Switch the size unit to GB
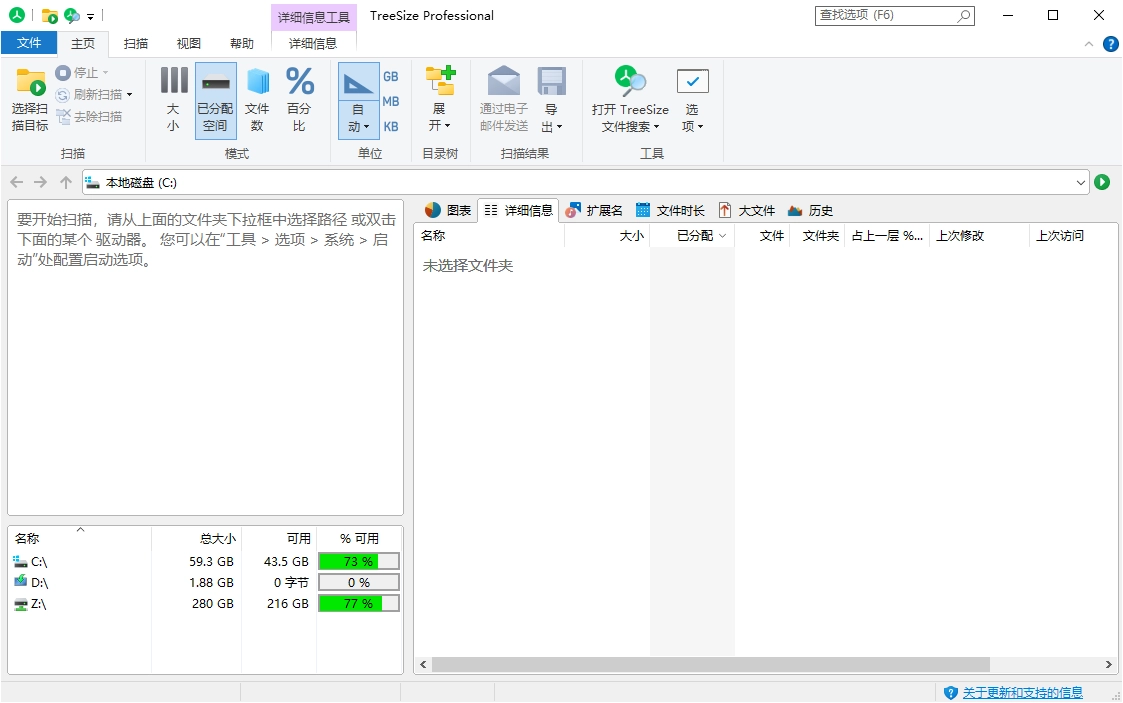This screenshot has height=703, width=1123. coord(390,76)
